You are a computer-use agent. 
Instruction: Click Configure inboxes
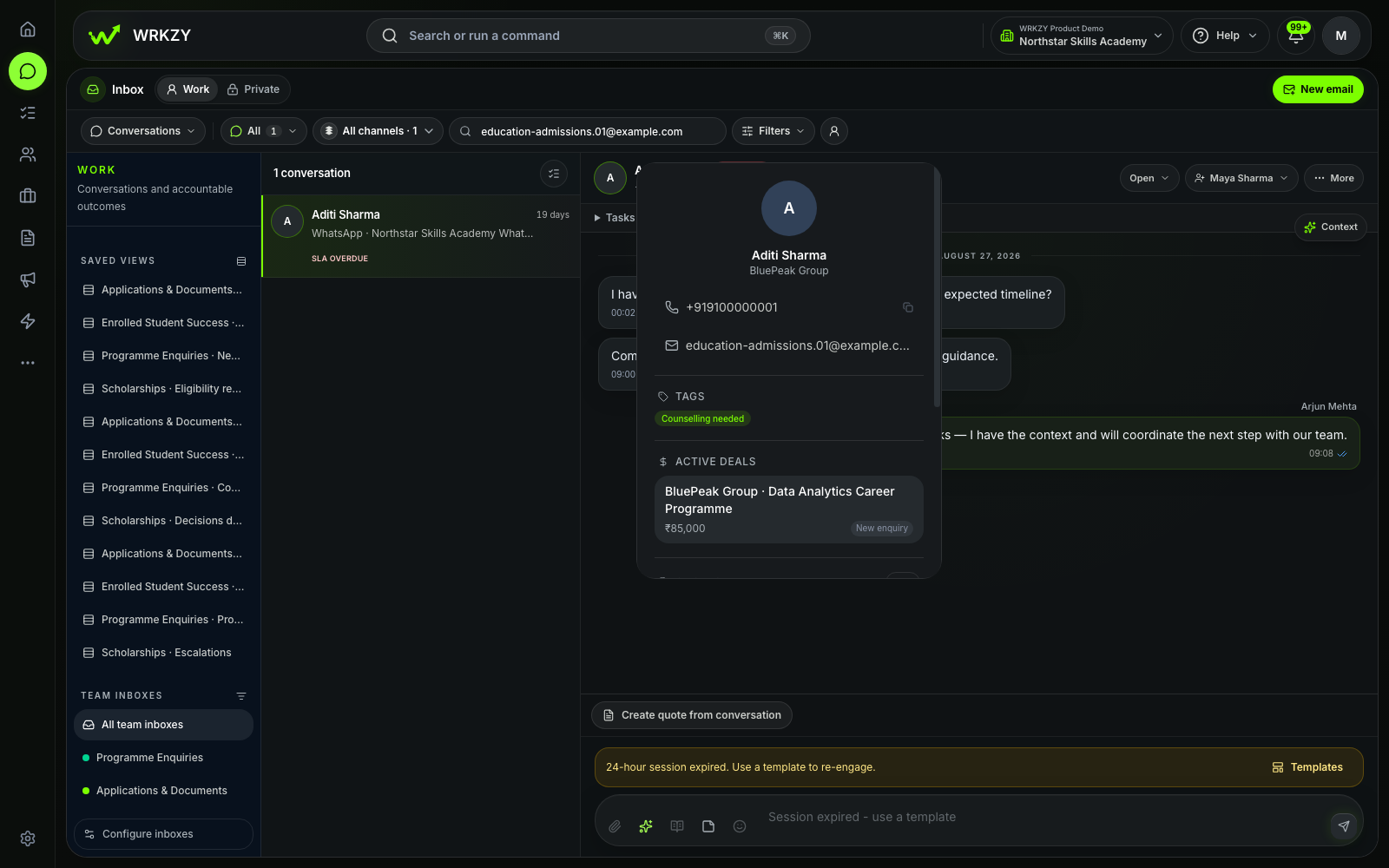point(163,834)
